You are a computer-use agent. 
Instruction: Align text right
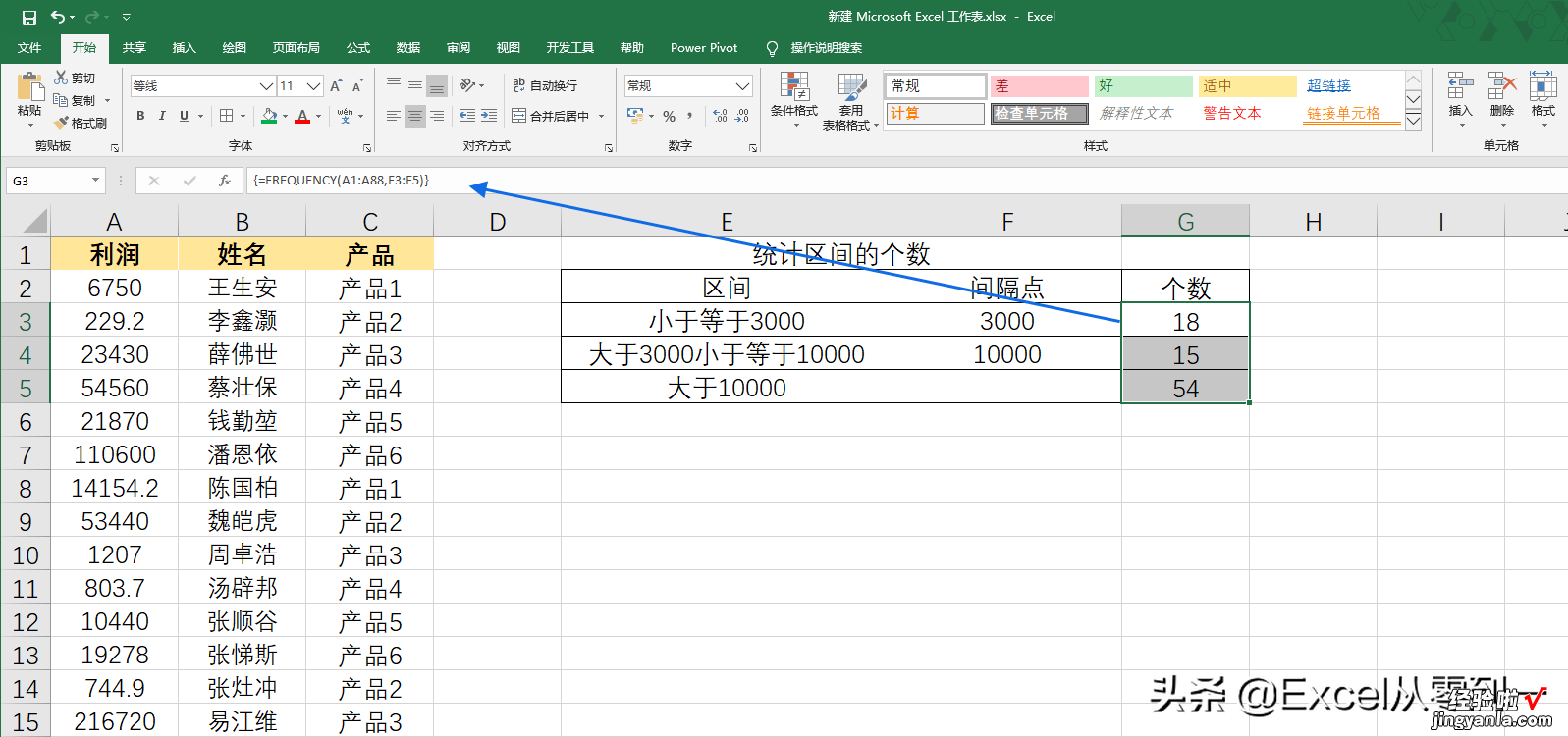[x=437, y=116]
